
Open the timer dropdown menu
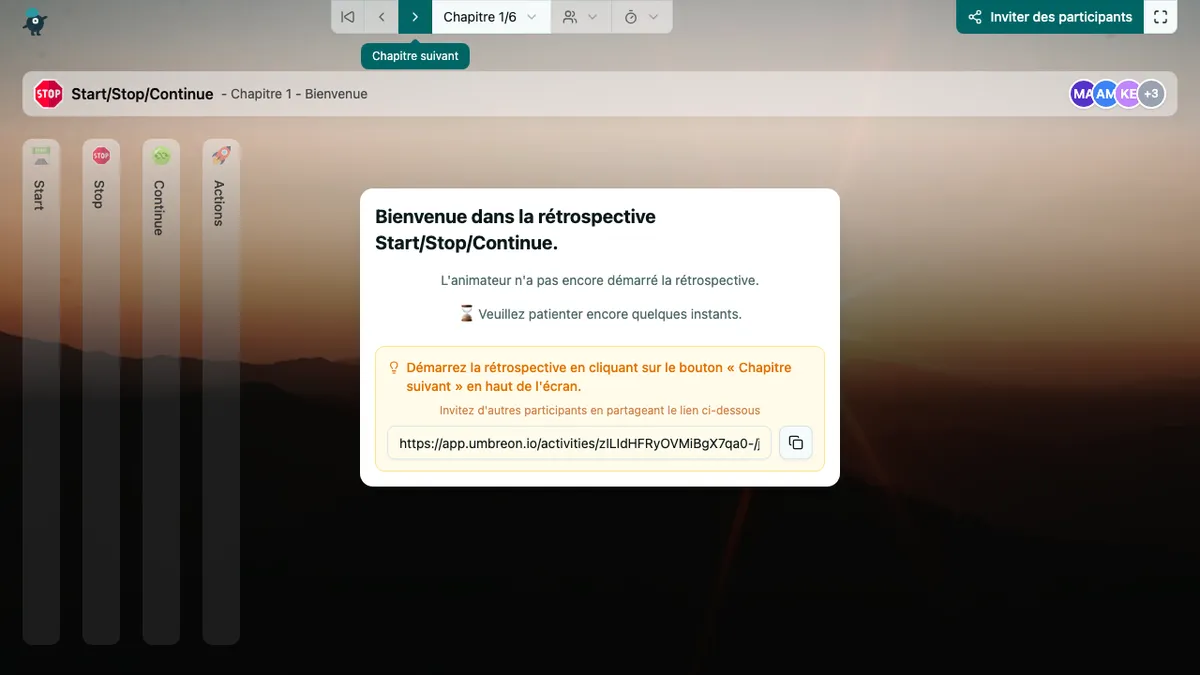pos(641,17)
